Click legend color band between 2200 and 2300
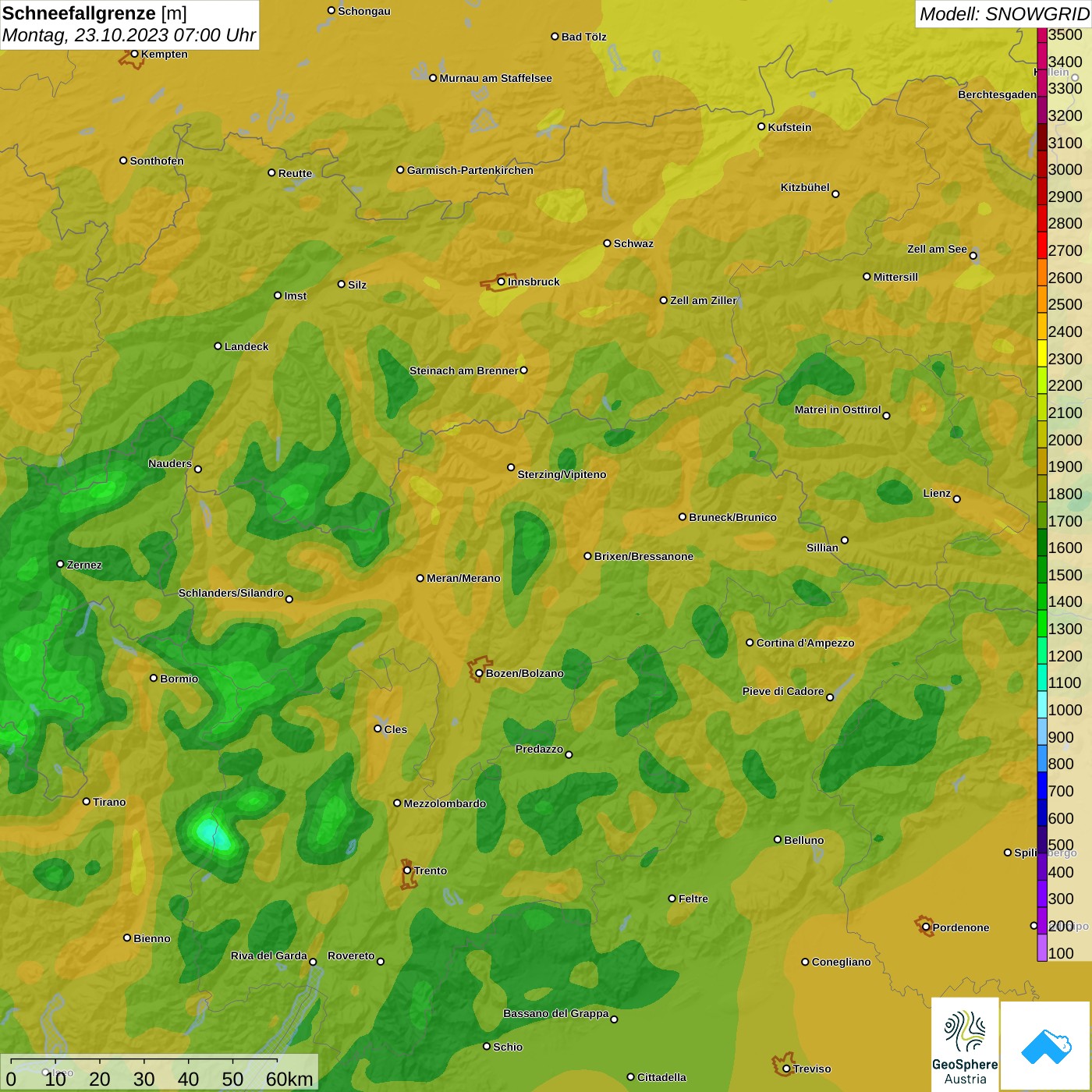This screenshot has width=1092, height=1092. pos(1041,380)
